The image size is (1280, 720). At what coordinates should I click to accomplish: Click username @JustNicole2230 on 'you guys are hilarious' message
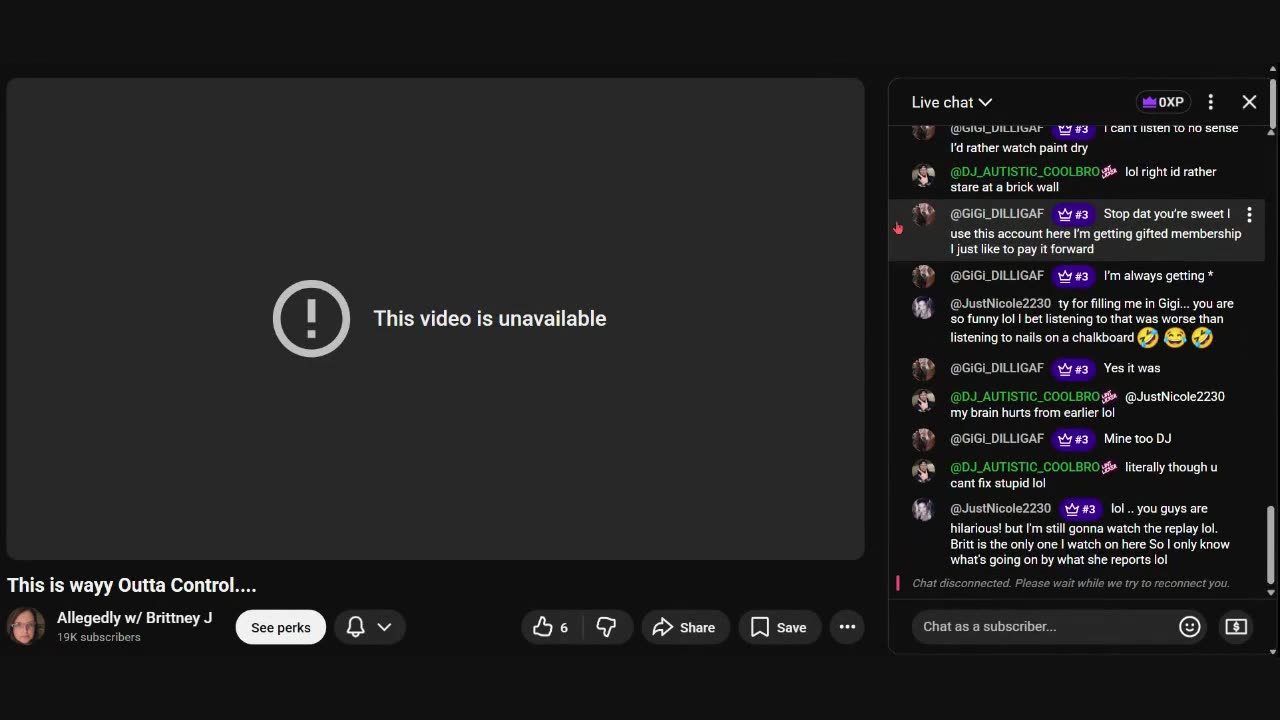1001,508
